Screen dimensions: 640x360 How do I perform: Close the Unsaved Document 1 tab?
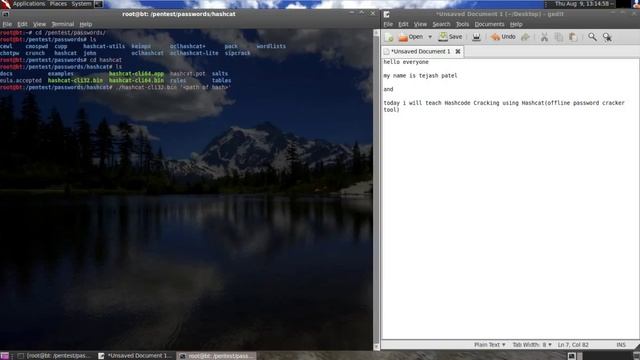(458, 51)
